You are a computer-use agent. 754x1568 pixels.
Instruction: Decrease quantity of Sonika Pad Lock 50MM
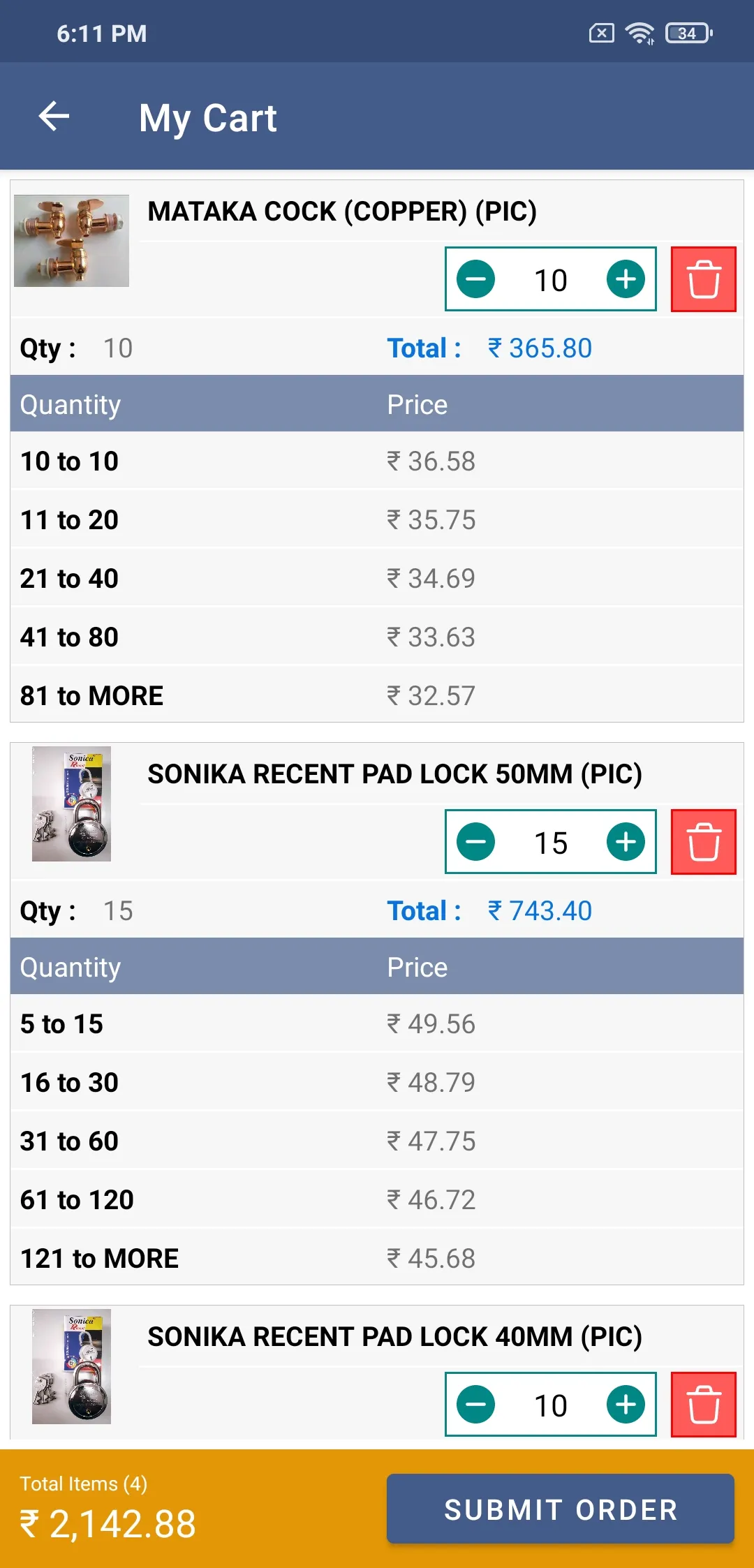point(475,842)
